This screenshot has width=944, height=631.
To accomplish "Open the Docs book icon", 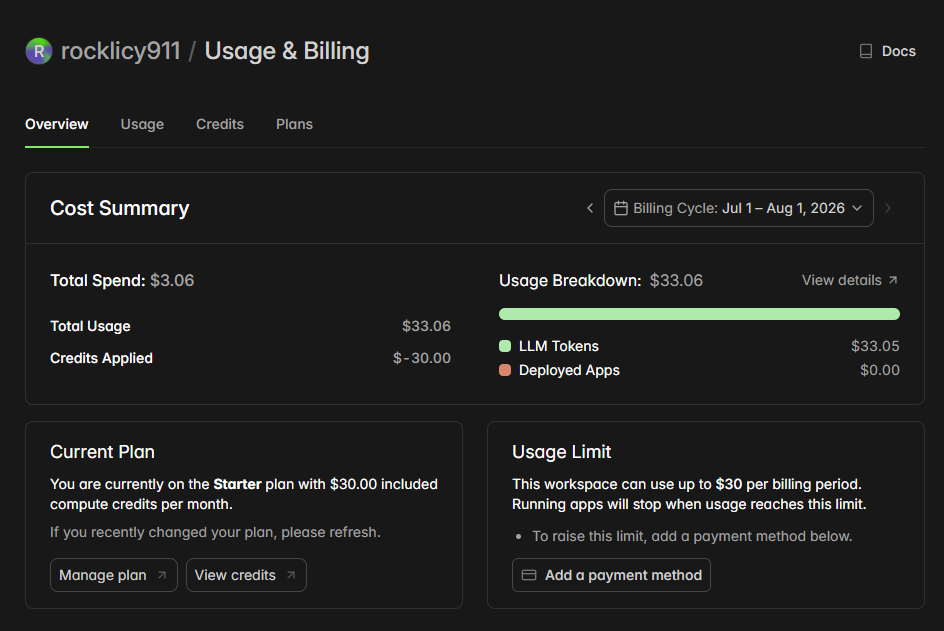I will tap(866, 51).
